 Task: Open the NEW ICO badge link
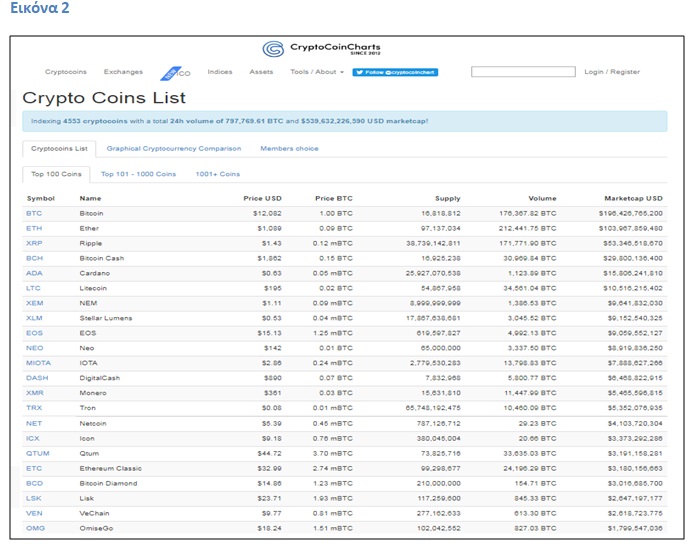click(175, 73)
